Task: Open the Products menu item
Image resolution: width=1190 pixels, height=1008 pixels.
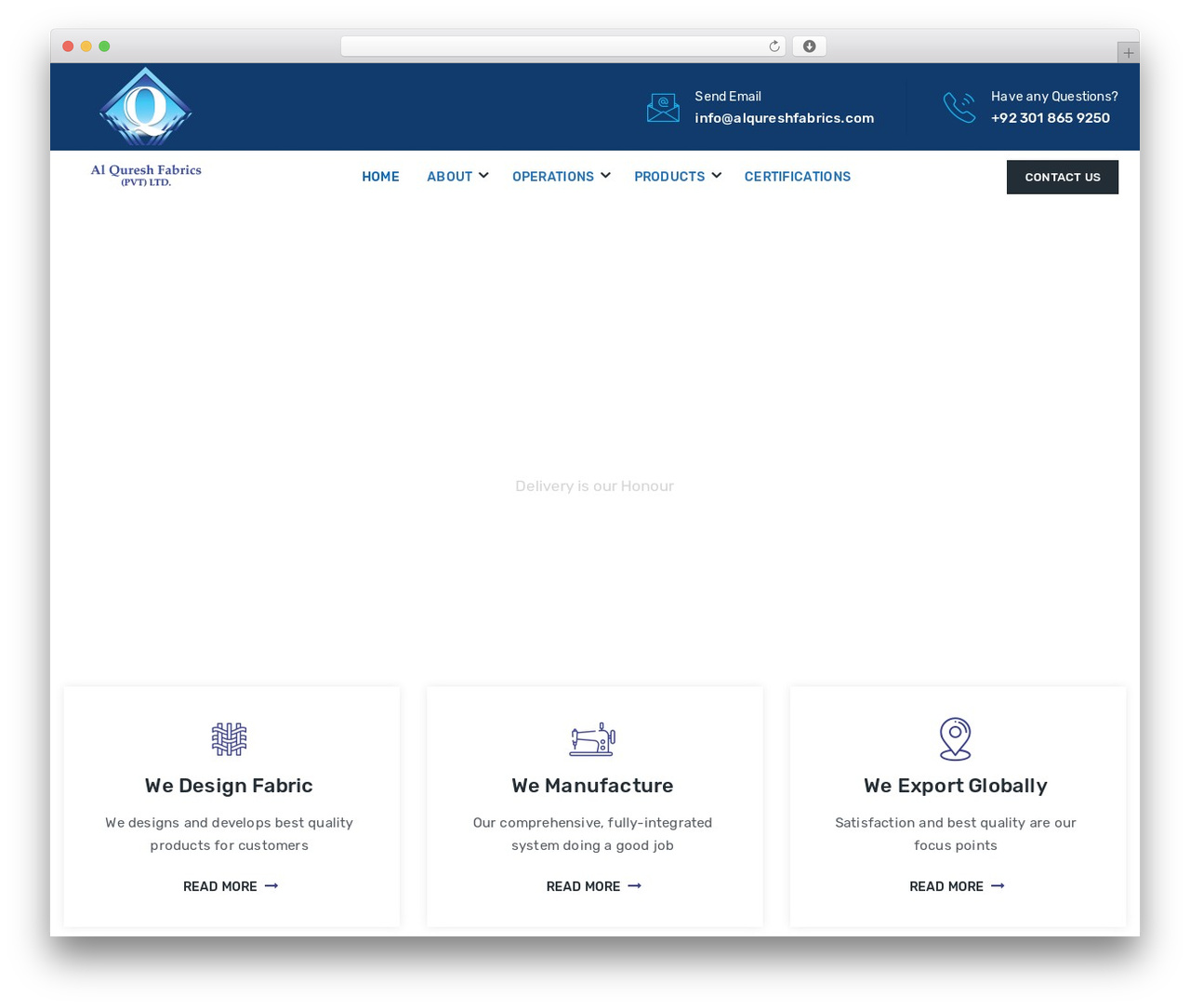Action: 669,177
